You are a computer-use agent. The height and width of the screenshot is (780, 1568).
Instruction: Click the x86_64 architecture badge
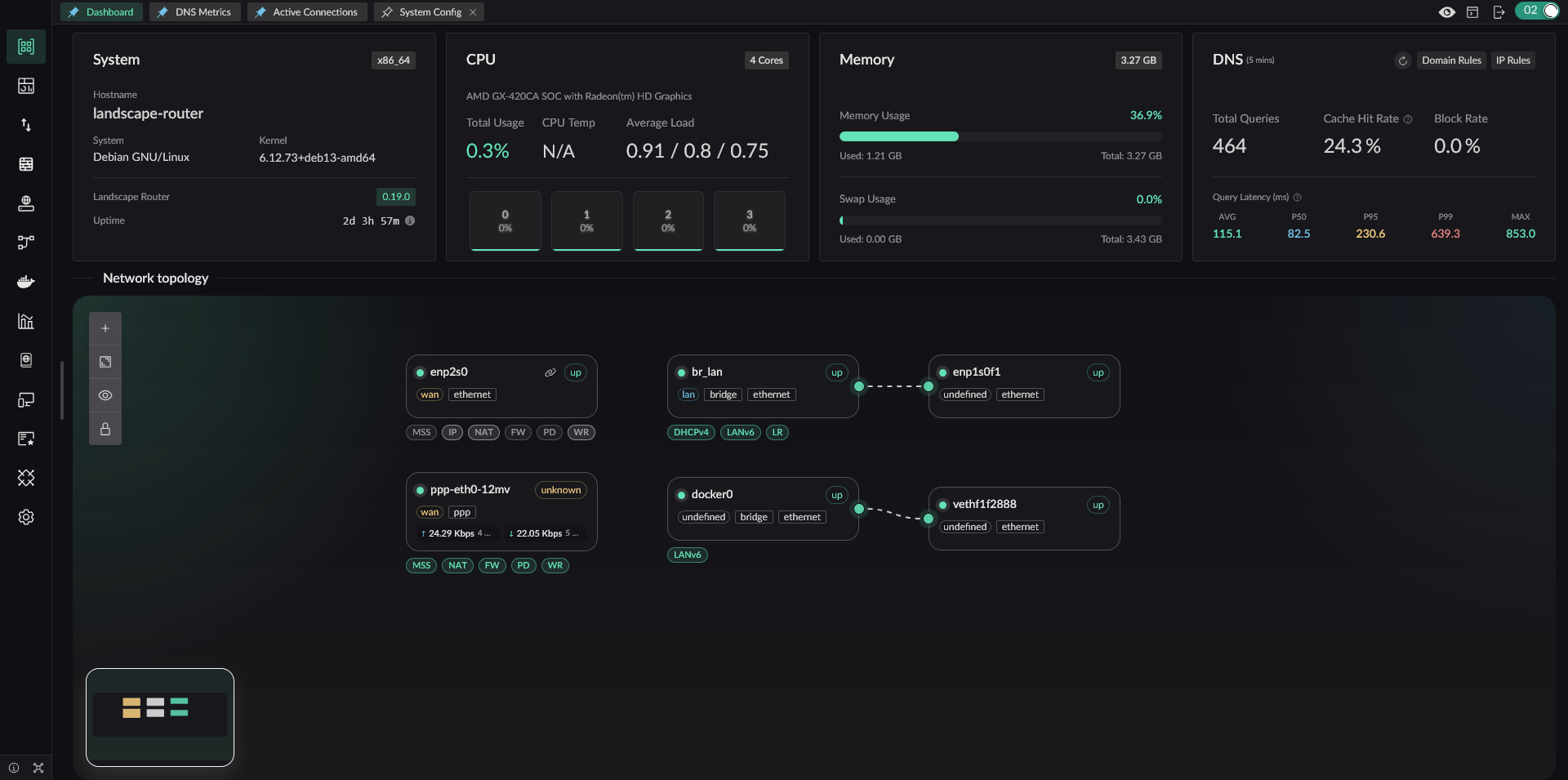(x=394, y=60)
